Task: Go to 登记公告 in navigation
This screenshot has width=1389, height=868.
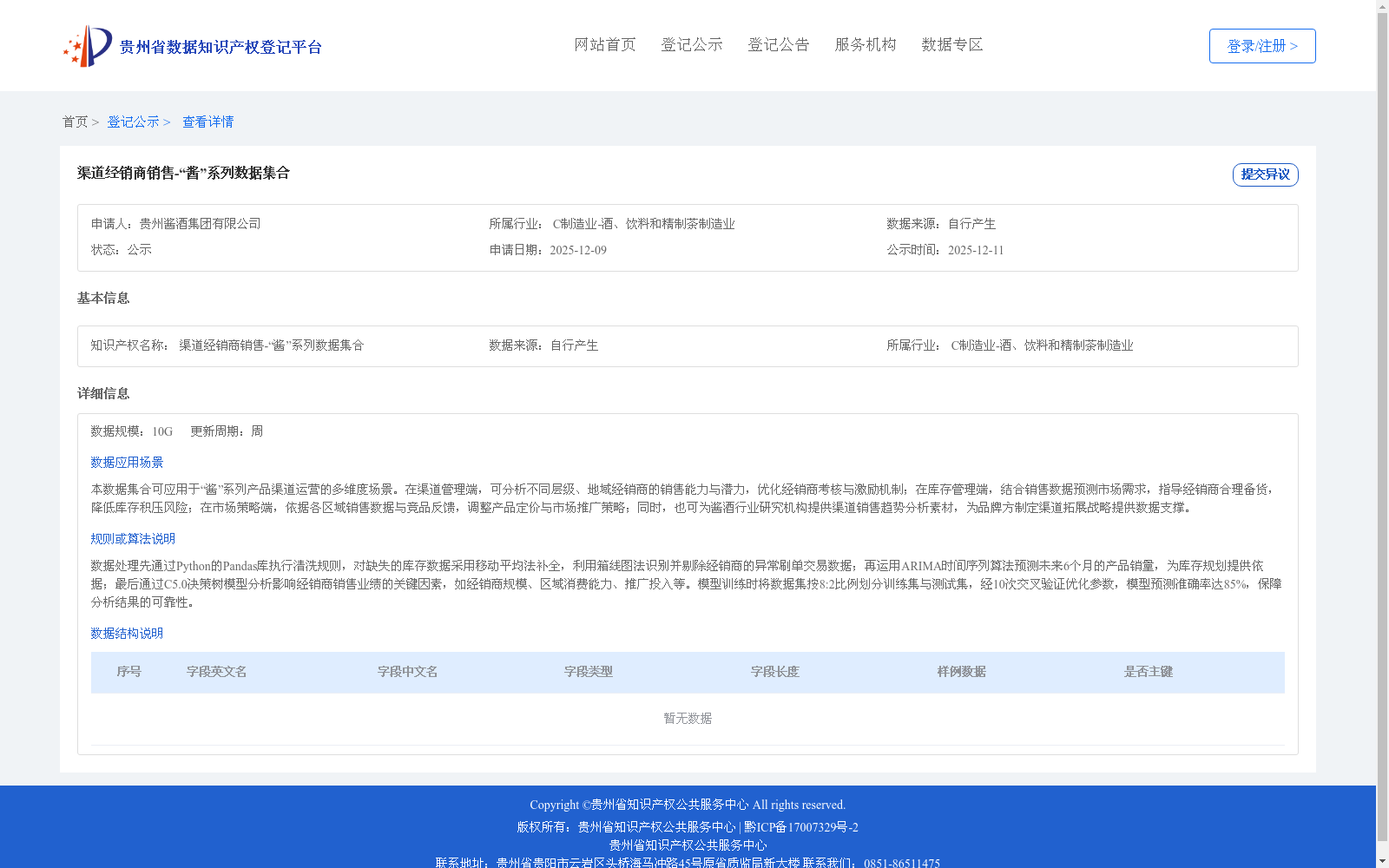Action: (x=779, y=44)
